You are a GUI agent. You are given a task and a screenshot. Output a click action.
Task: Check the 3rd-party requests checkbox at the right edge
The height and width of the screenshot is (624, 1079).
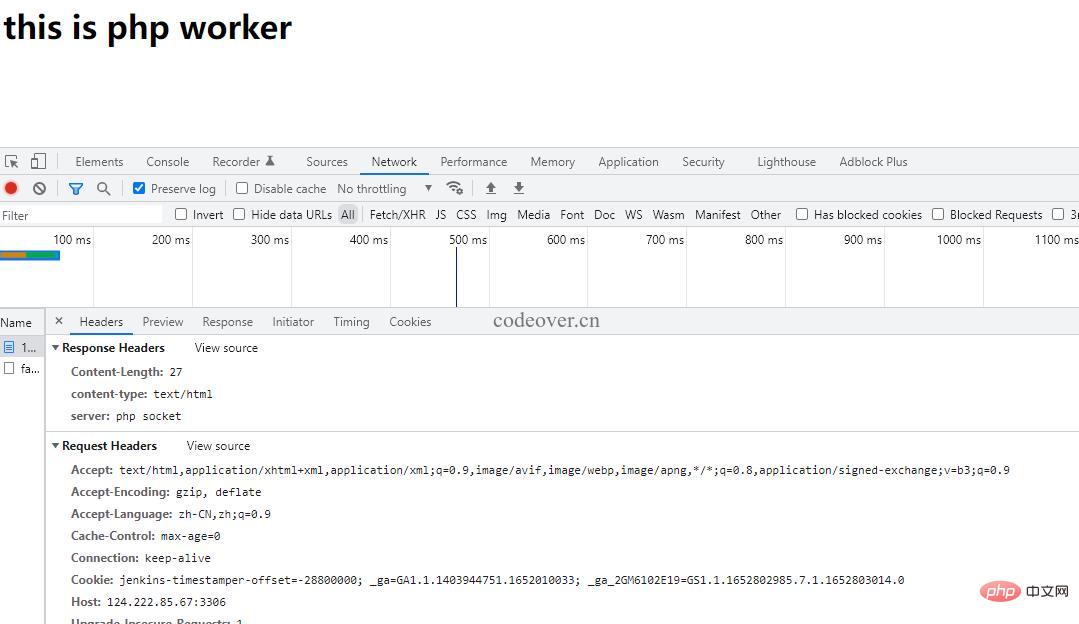pyautogui.click(x=1058, y=214)
